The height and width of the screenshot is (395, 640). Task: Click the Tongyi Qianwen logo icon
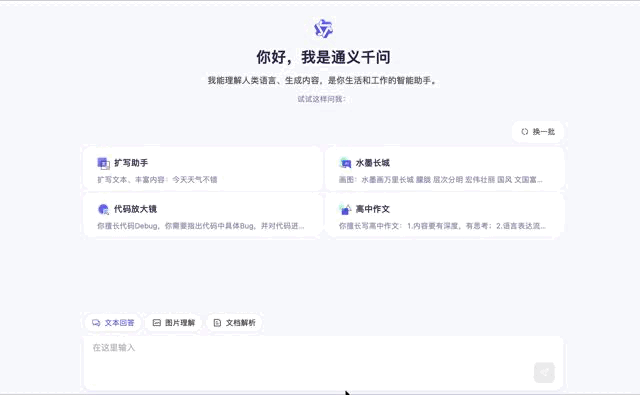coord(323,29)
